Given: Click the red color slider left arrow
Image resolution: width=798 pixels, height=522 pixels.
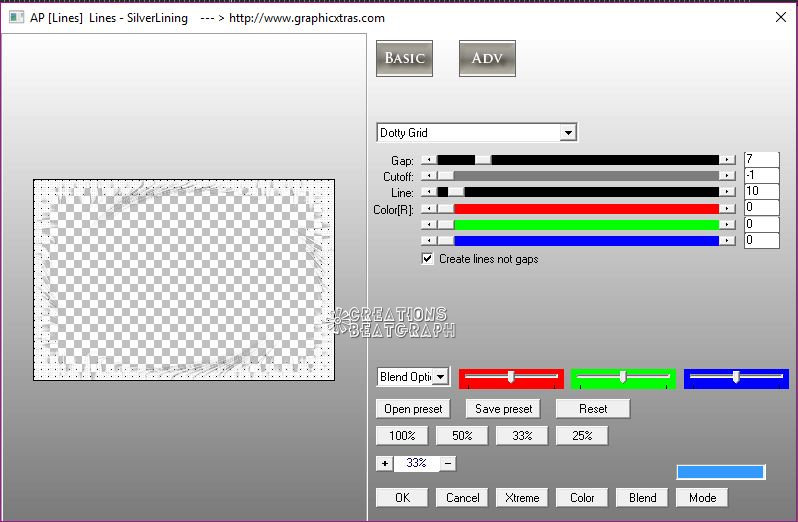Looking at the screenshot, I should coord(429,209).
